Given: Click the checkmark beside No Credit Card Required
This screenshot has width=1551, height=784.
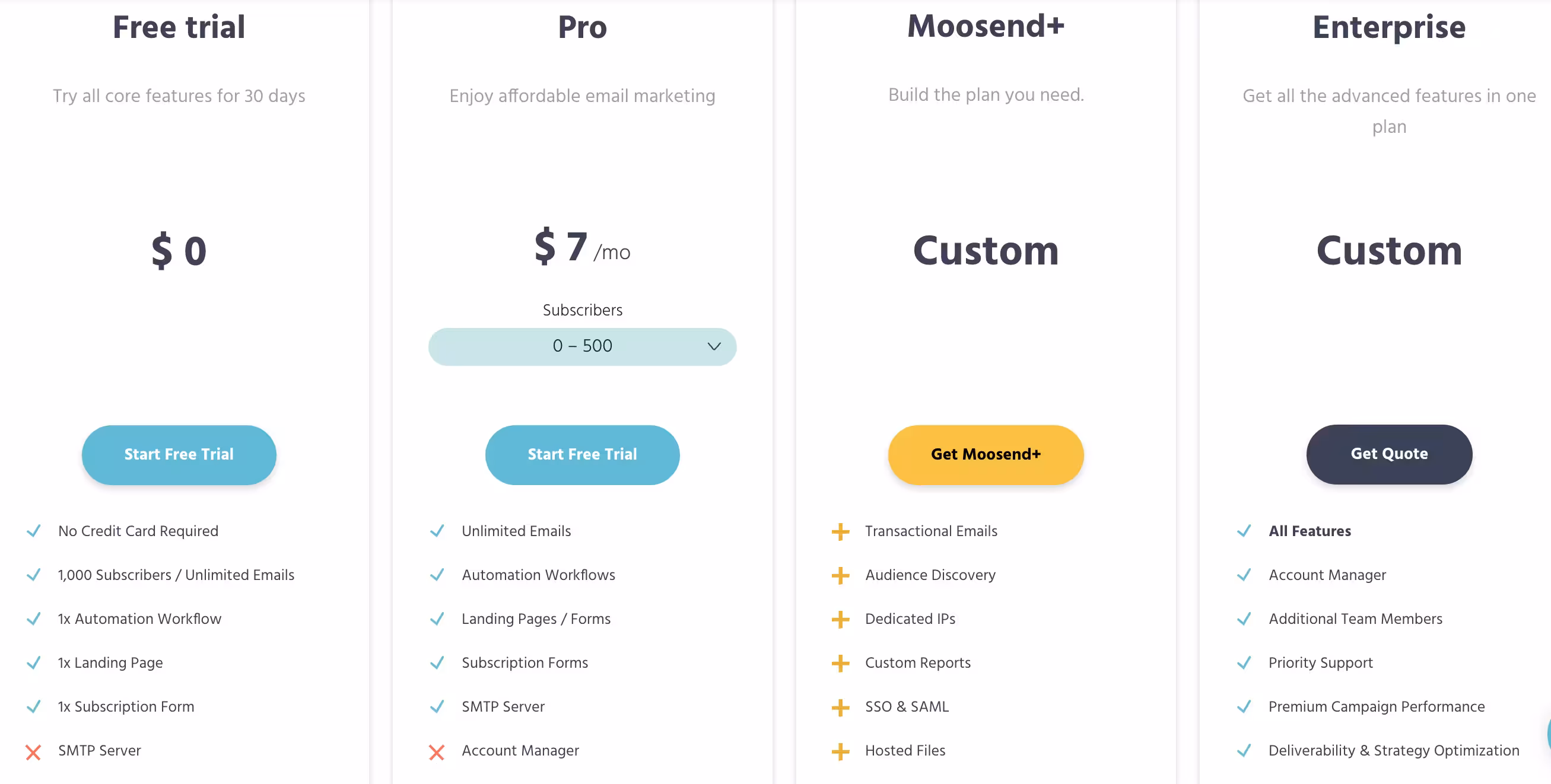Looking at the screenshot, I should coord(34,531).
